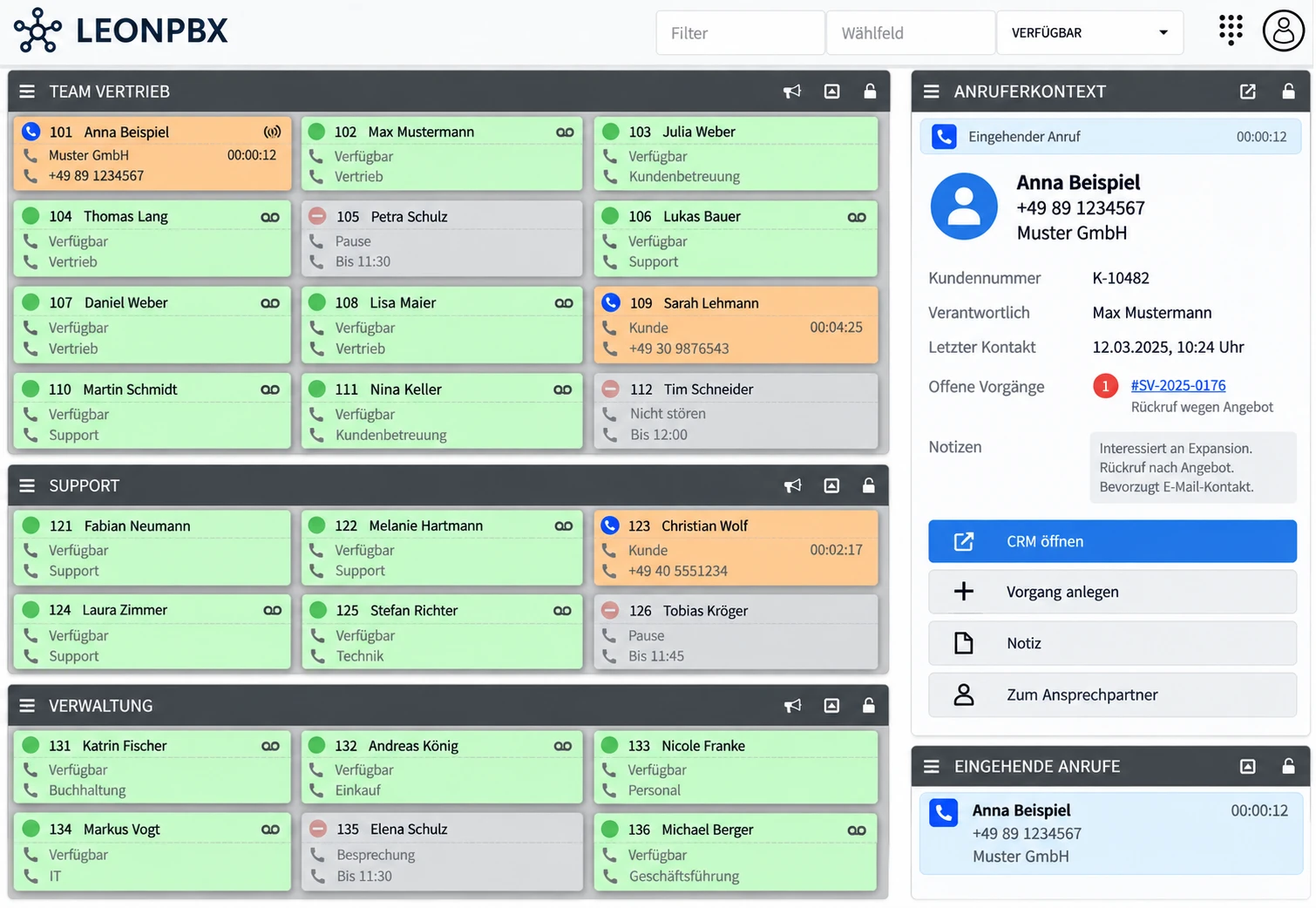
Task: Collapse Team Vertrieb panel via square icon
Action: click(x=831, y=91)
